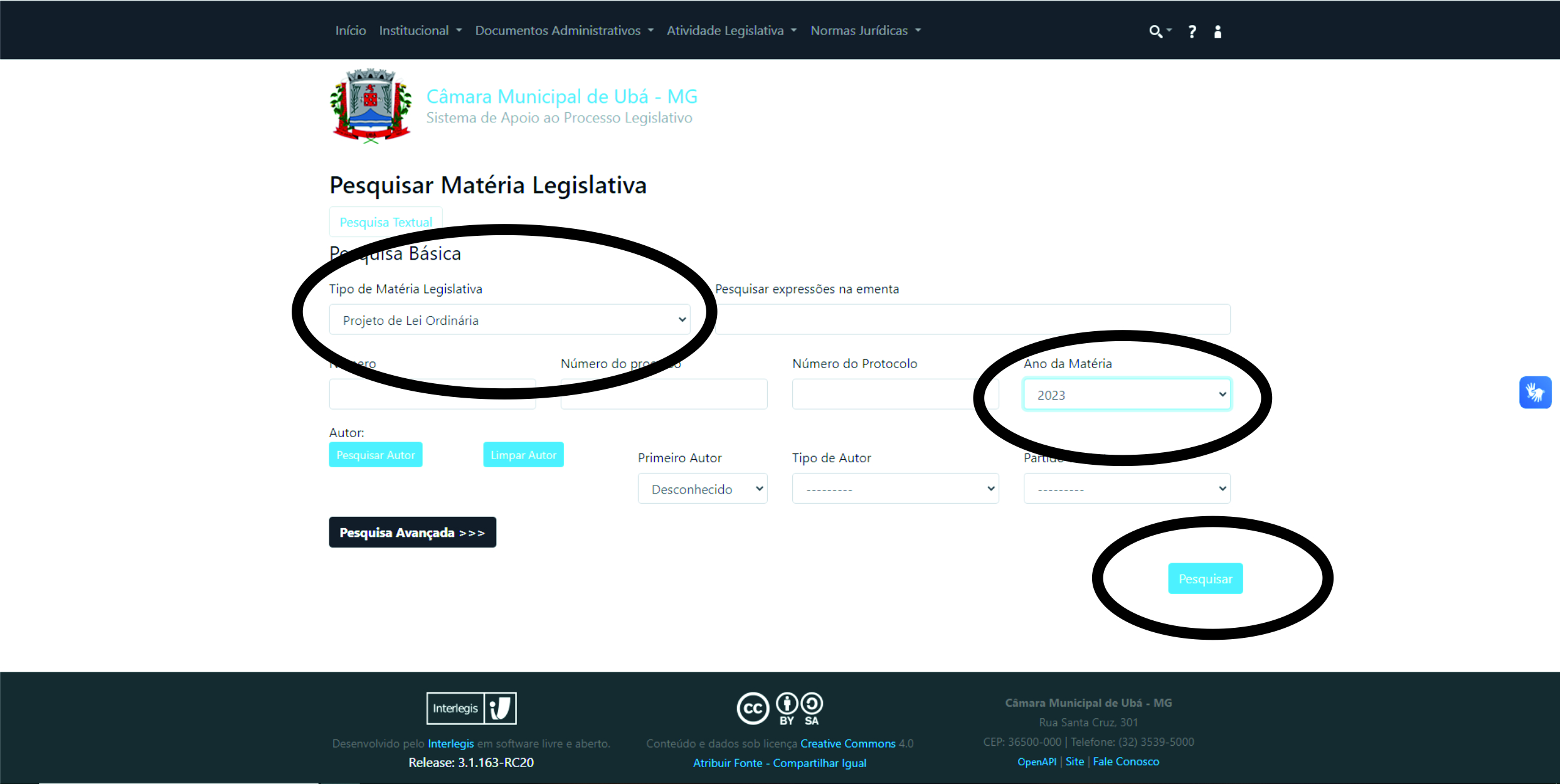Image resolution: width=1560 pixels, height=784 pixels.
Task: Select the Primeiro Autor combo box
Action: pyautogui.click(x=702, y=488)
